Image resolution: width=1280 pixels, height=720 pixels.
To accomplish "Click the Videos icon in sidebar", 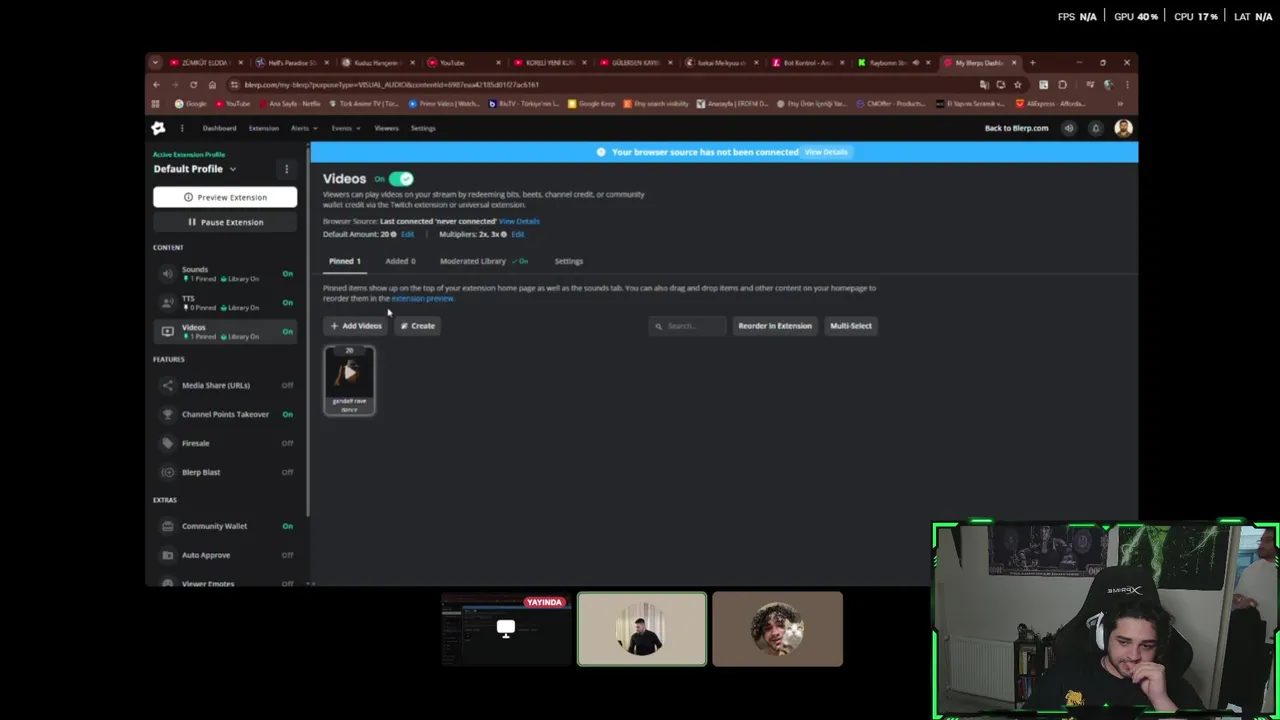I will click(x=167, y=331).
